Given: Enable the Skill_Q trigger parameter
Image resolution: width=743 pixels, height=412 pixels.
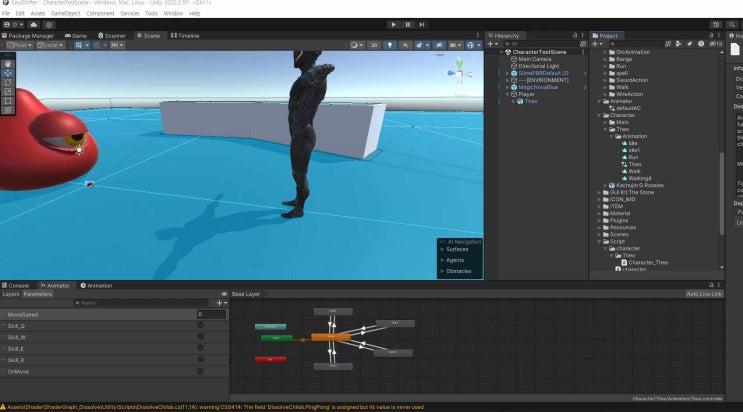Looking at the screenshot, I should [200, 326].
